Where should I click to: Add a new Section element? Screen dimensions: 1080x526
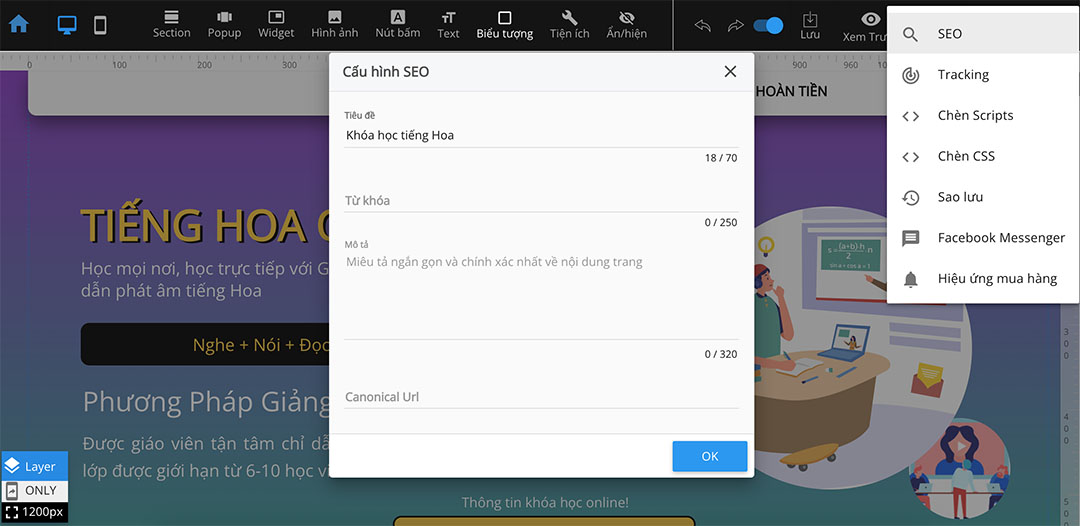171,25
